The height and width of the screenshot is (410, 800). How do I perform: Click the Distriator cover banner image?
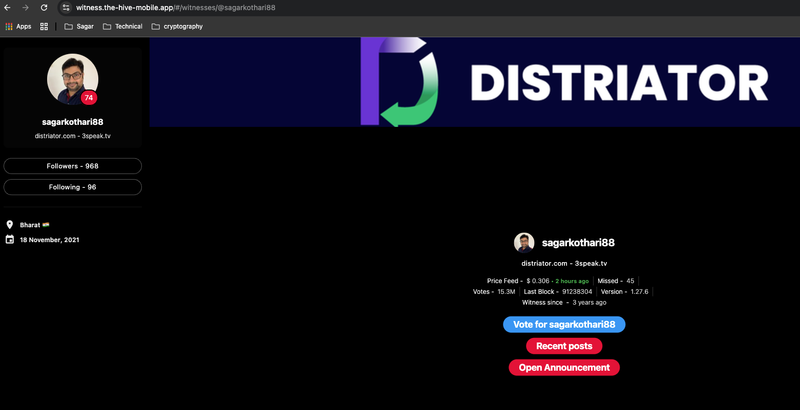coord(474,82)
